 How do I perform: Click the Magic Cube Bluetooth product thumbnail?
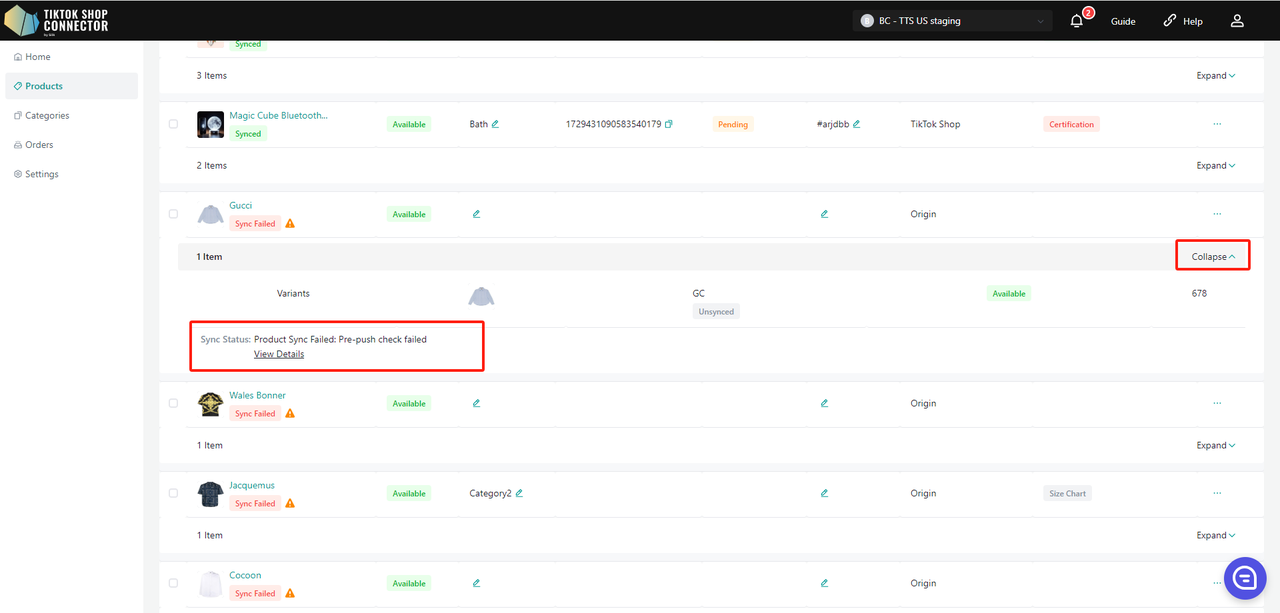pyautogui.click(x=210, y=124)
